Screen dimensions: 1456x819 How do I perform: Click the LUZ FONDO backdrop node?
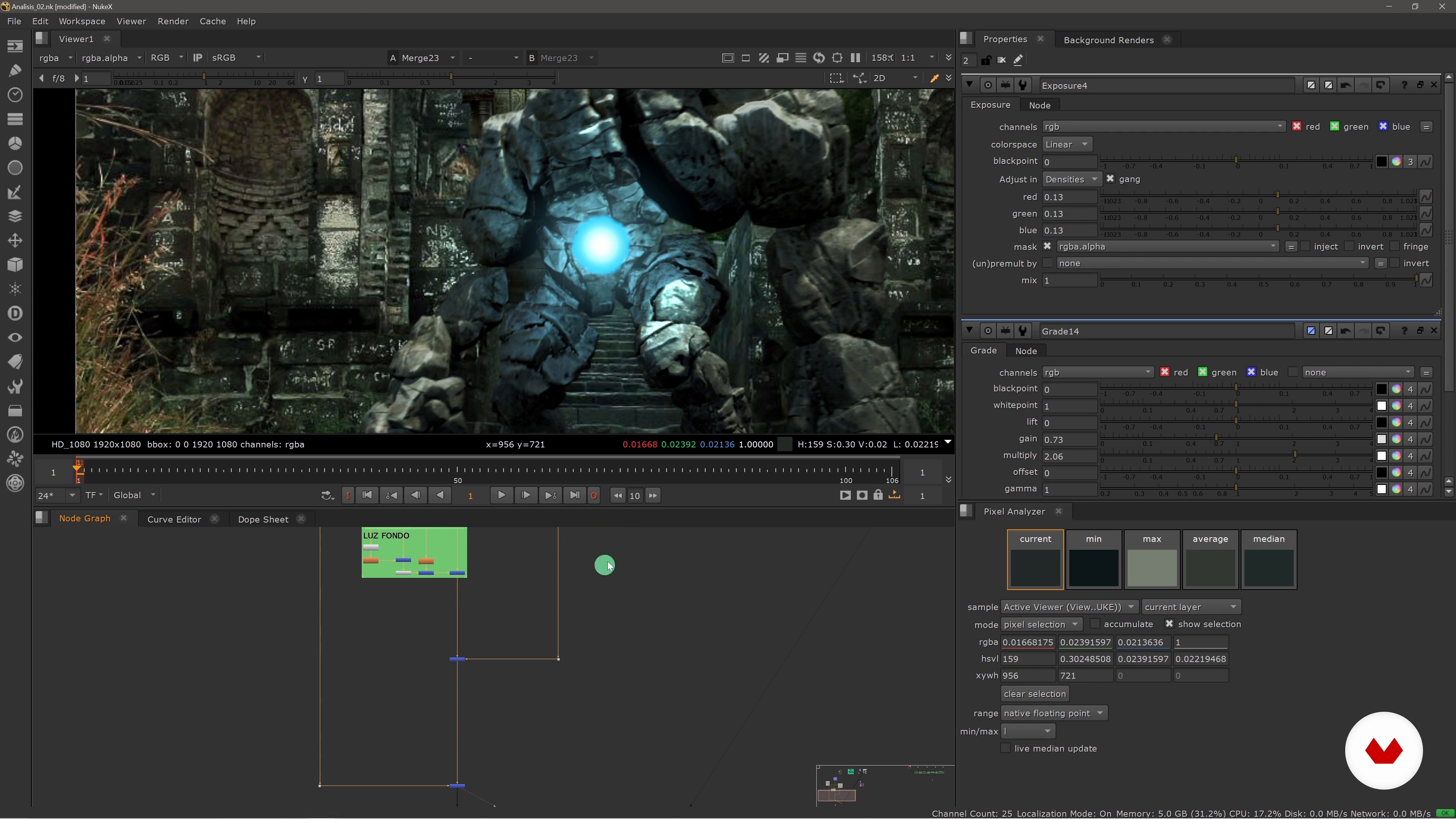pyautogui.click(x=414, y=552)
